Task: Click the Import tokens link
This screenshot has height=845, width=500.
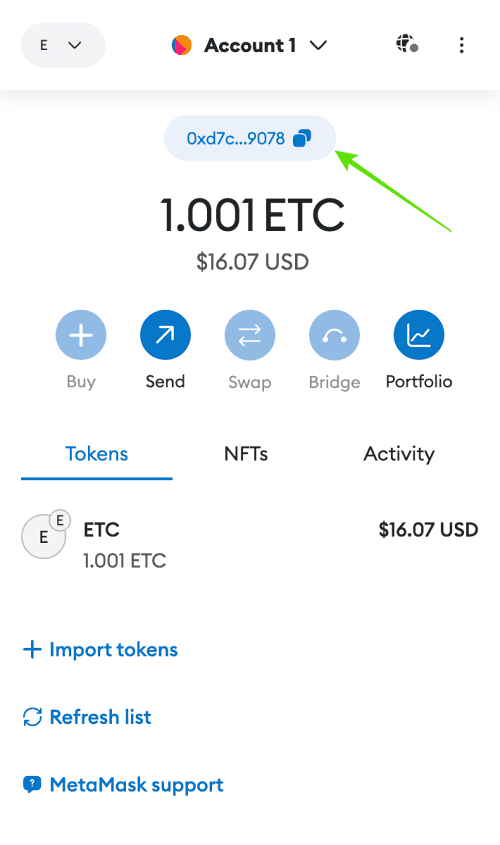Action: (x=100, y=649)
